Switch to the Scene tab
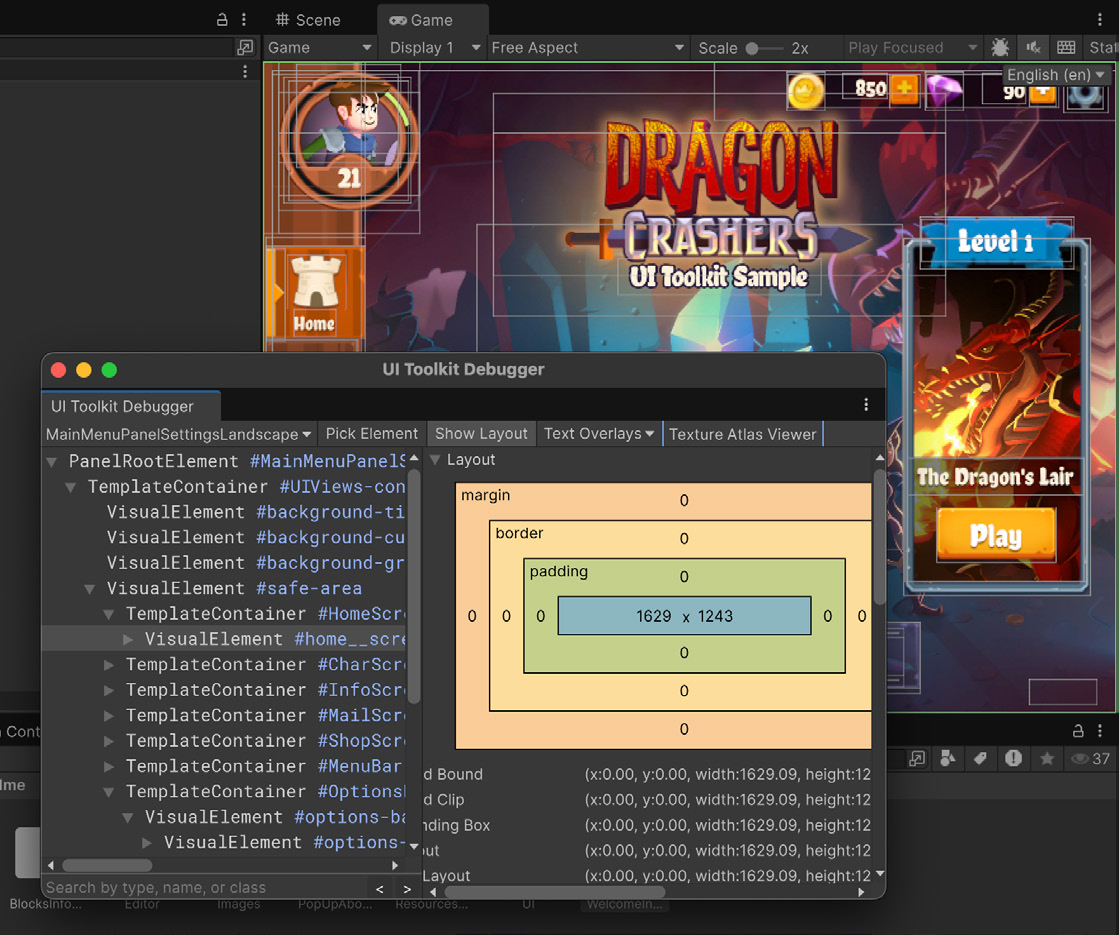 308,20
